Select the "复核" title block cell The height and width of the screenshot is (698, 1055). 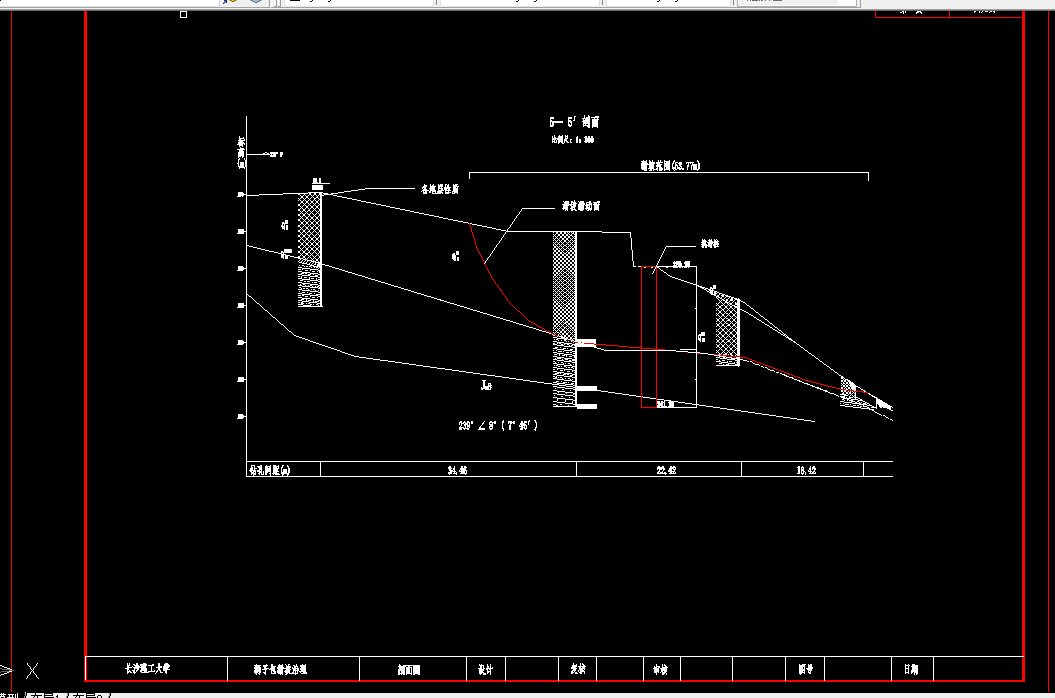[577, 669]
